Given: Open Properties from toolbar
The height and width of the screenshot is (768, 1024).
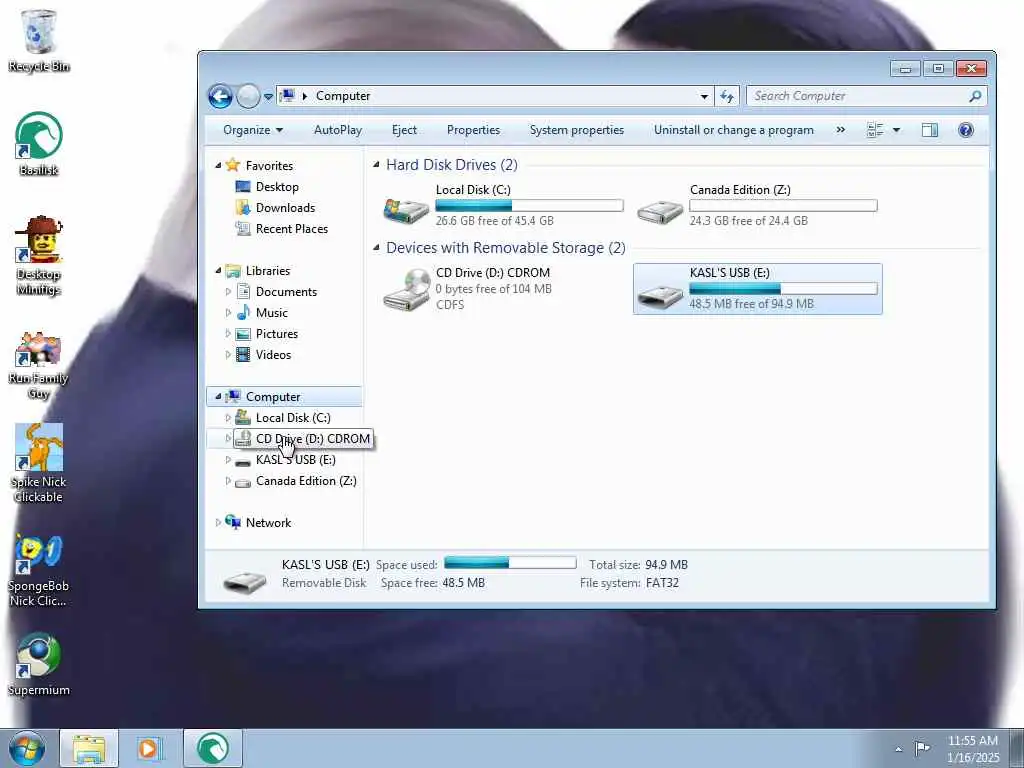Looking at the screenshot, I should (x=473, y=130).
